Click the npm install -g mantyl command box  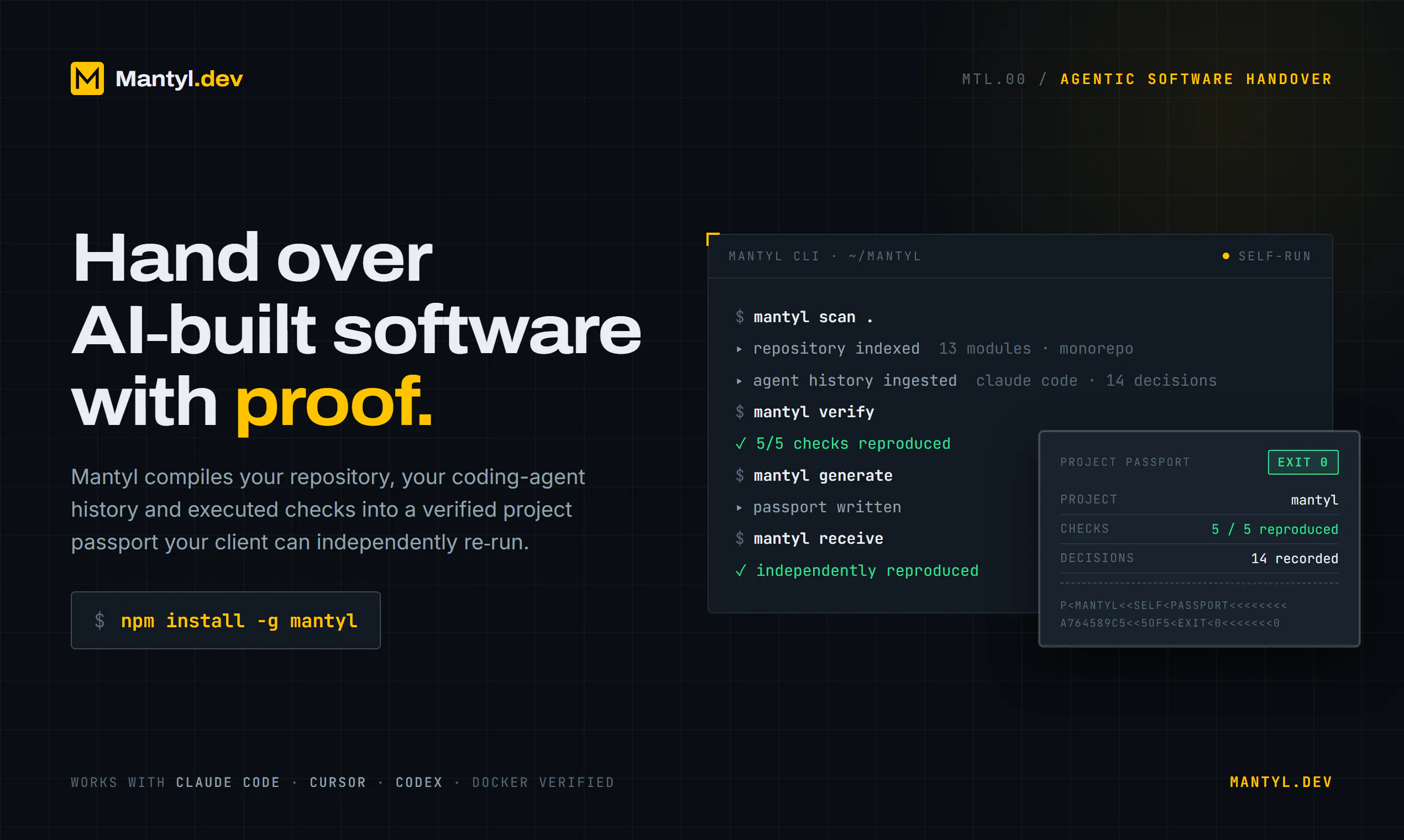tap(226, 621)
